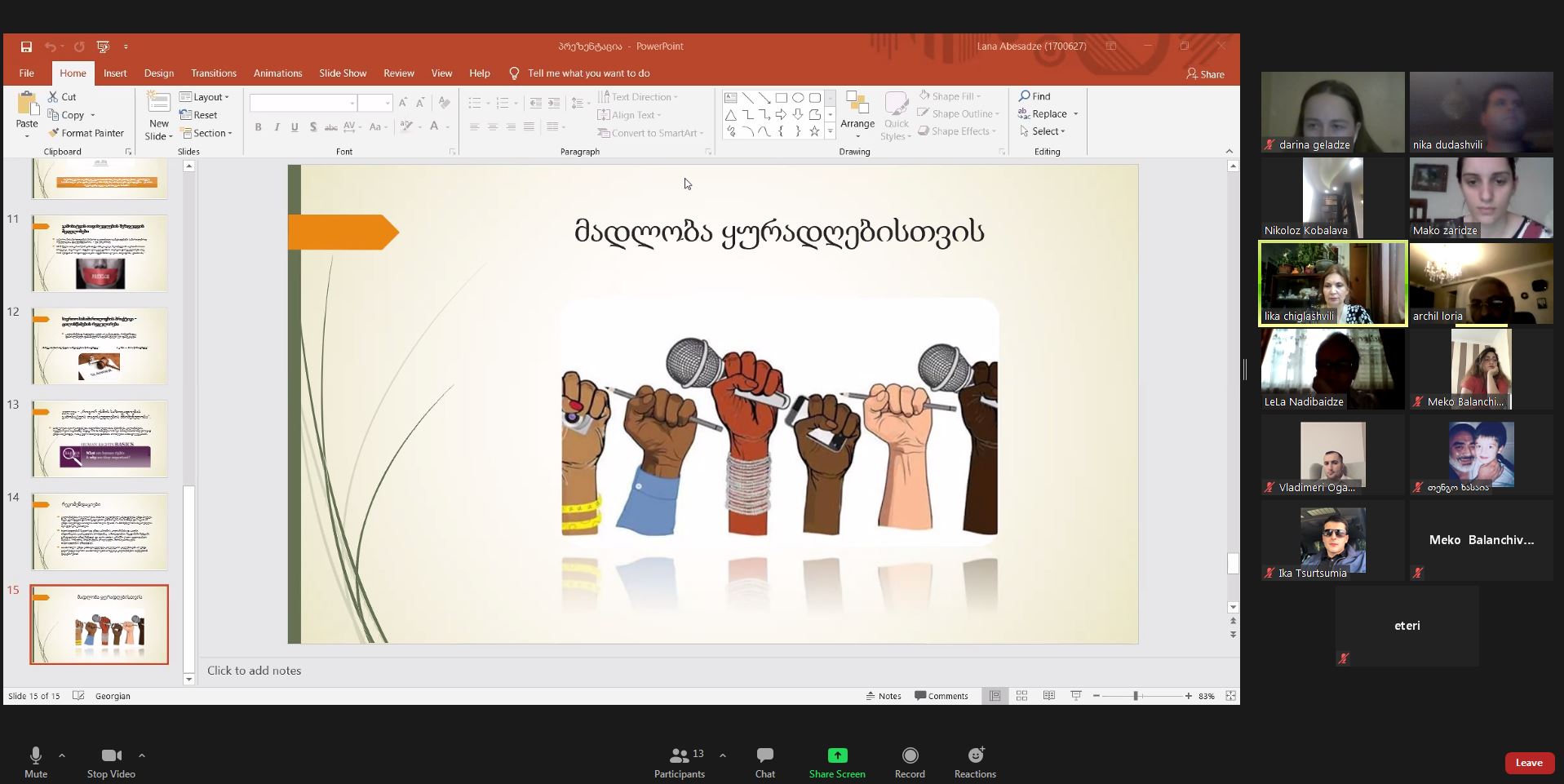Click Increase Font Size icon

[x=403, y=103]
